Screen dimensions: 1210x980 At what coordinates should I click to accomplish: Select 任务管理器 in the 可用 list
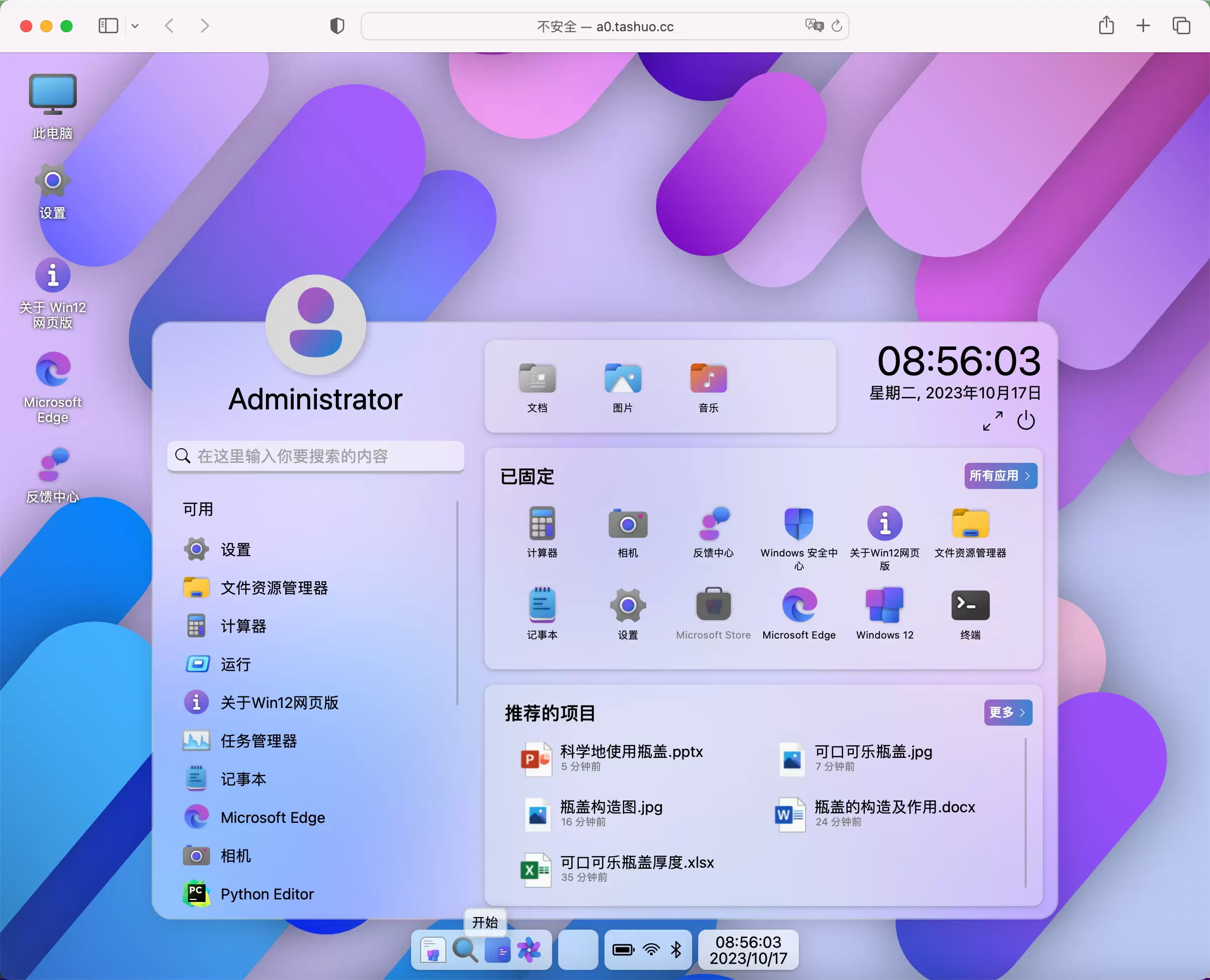click(x=317, y=741)
